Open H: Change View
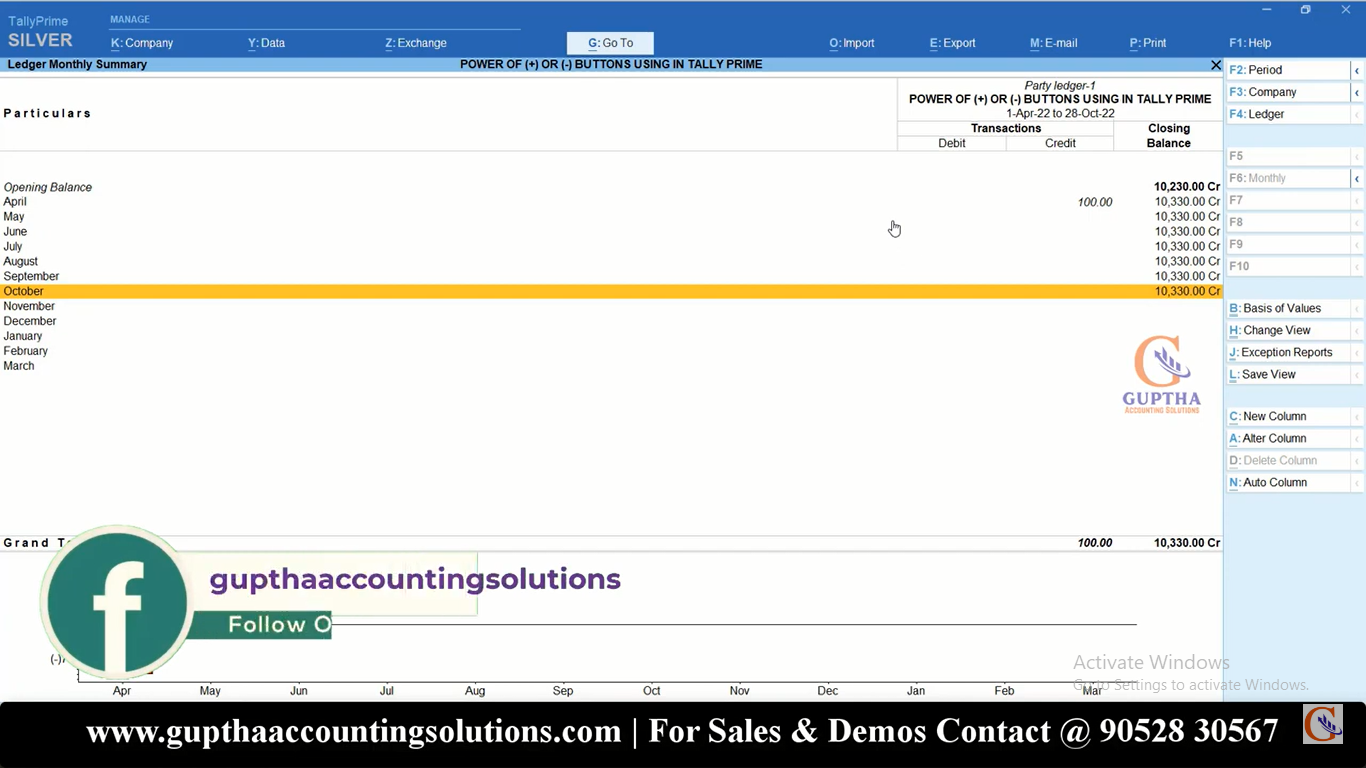Viewport: 1366px width, 768px height. point(1288,330)
